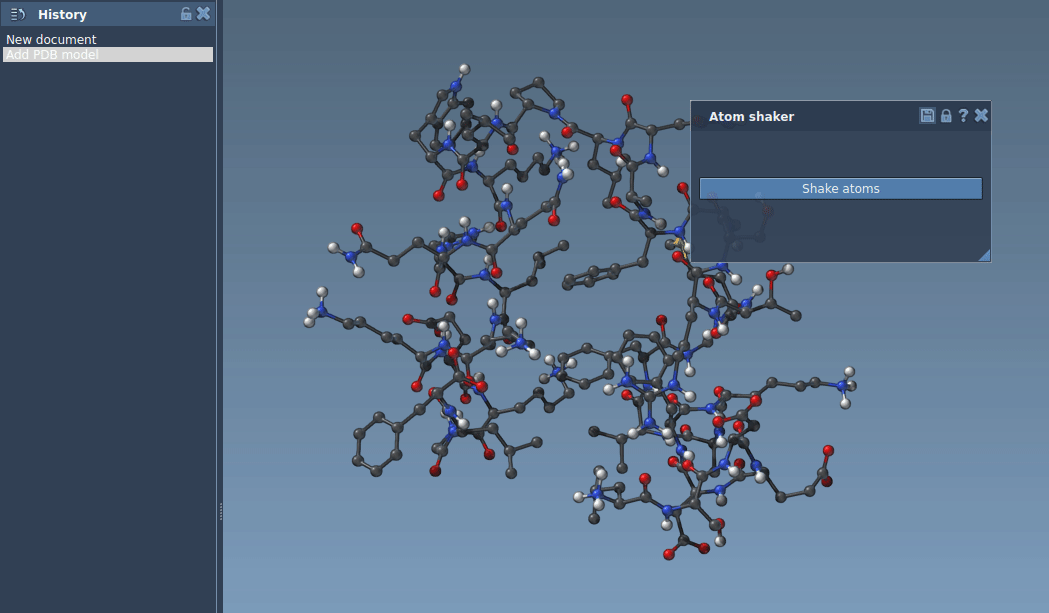Close the Atom shaker window
The width and height of the screenshot is (1049, 613).
pyautogui.click(x=980, y=115)
